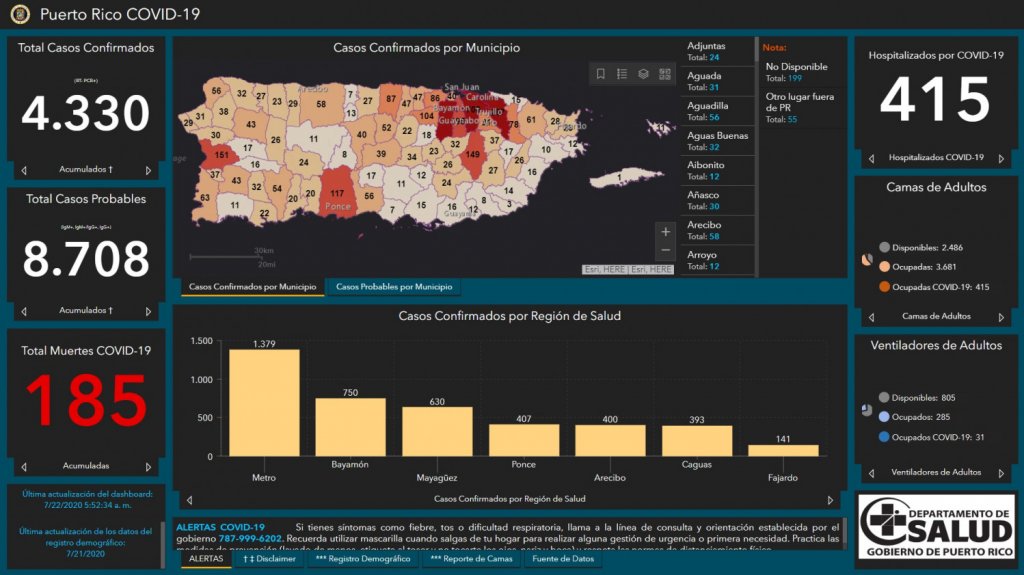Open the map layers list icon

[x=643, y=74]
